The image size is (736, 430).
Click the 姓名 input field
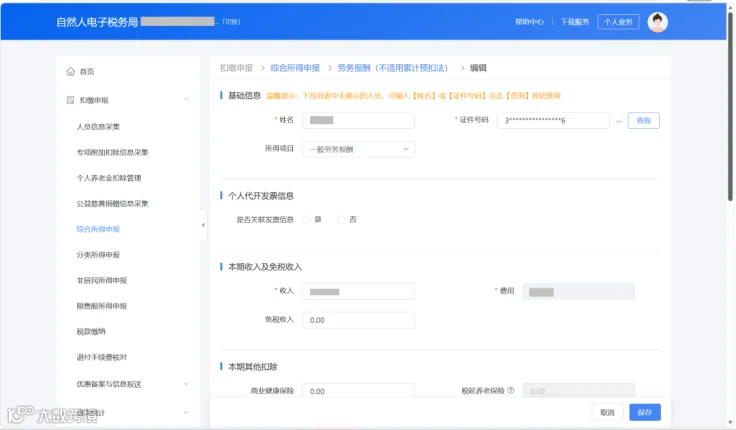click(x=358, y=120)
